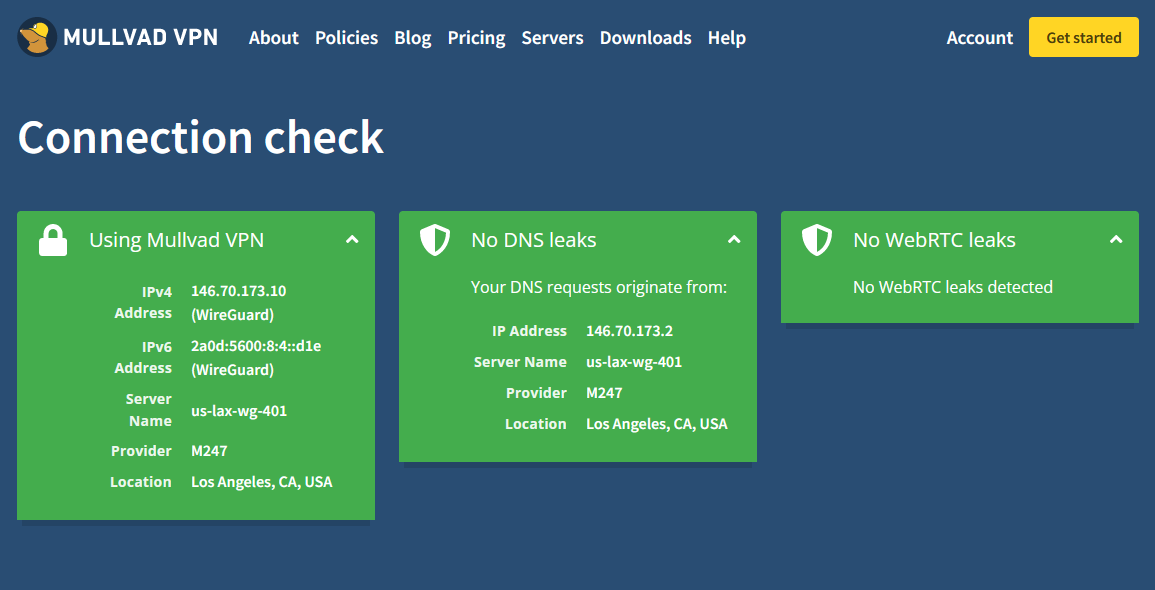Click the lock icon in Using Mullvad VPN card

click(53, 240)
